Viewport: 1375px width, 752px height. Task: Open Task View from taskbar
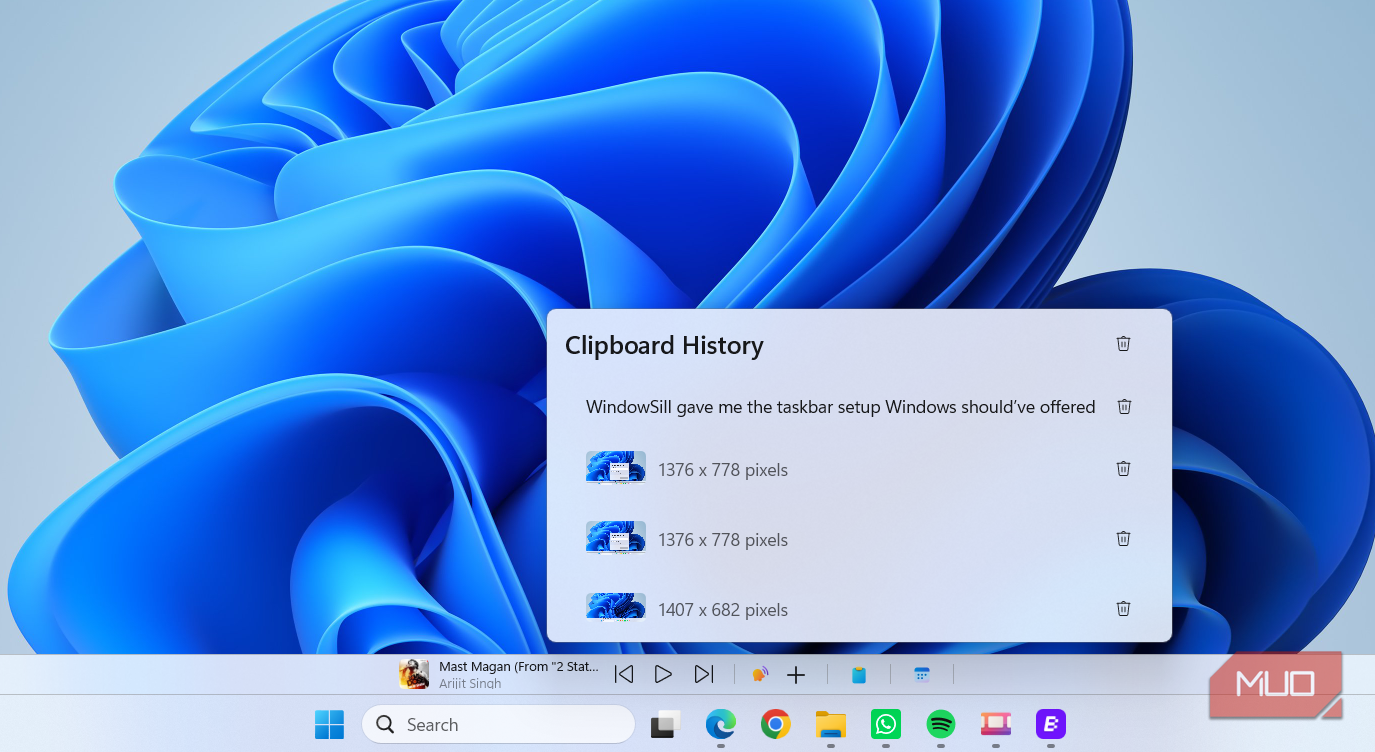(666, 724)
